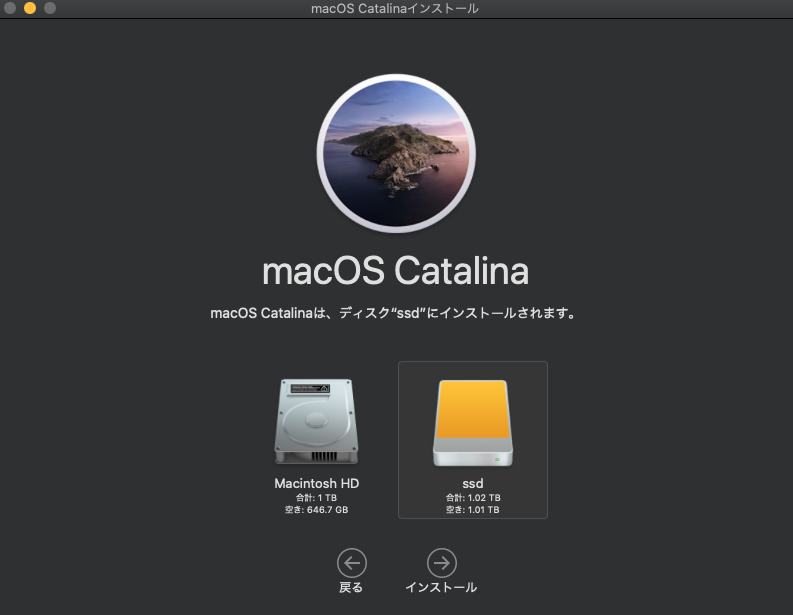This screenshot has height=615, width=793.
Task: Click the macOS Catalina island logo
Action: point(396,153)
